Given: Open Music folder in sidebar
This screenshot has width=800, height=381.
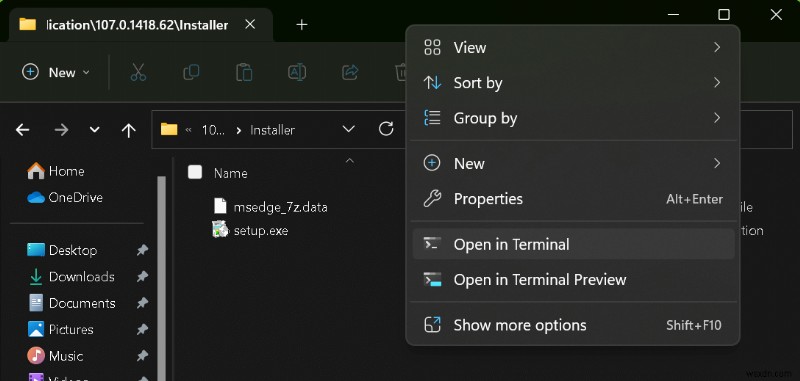Looking at the screenshot, I should 55,356.
